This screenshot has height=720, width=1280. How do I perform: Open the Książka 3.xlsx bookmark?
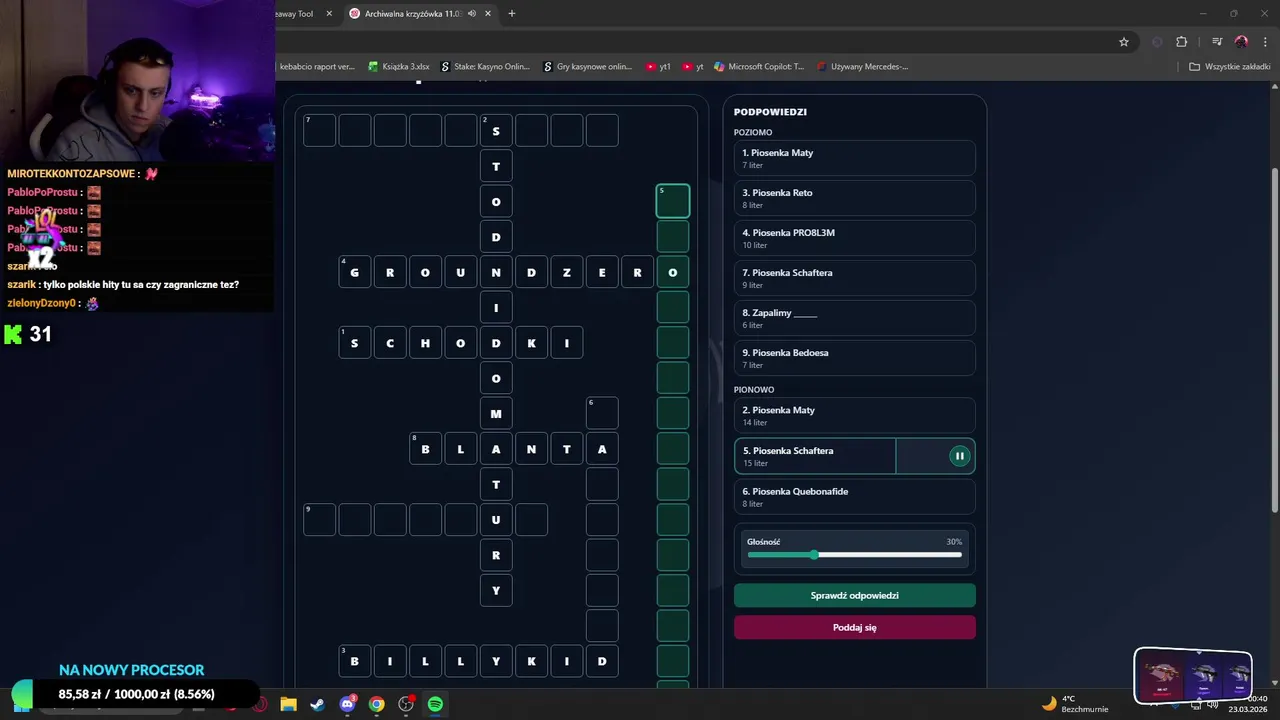coord(399,67)
